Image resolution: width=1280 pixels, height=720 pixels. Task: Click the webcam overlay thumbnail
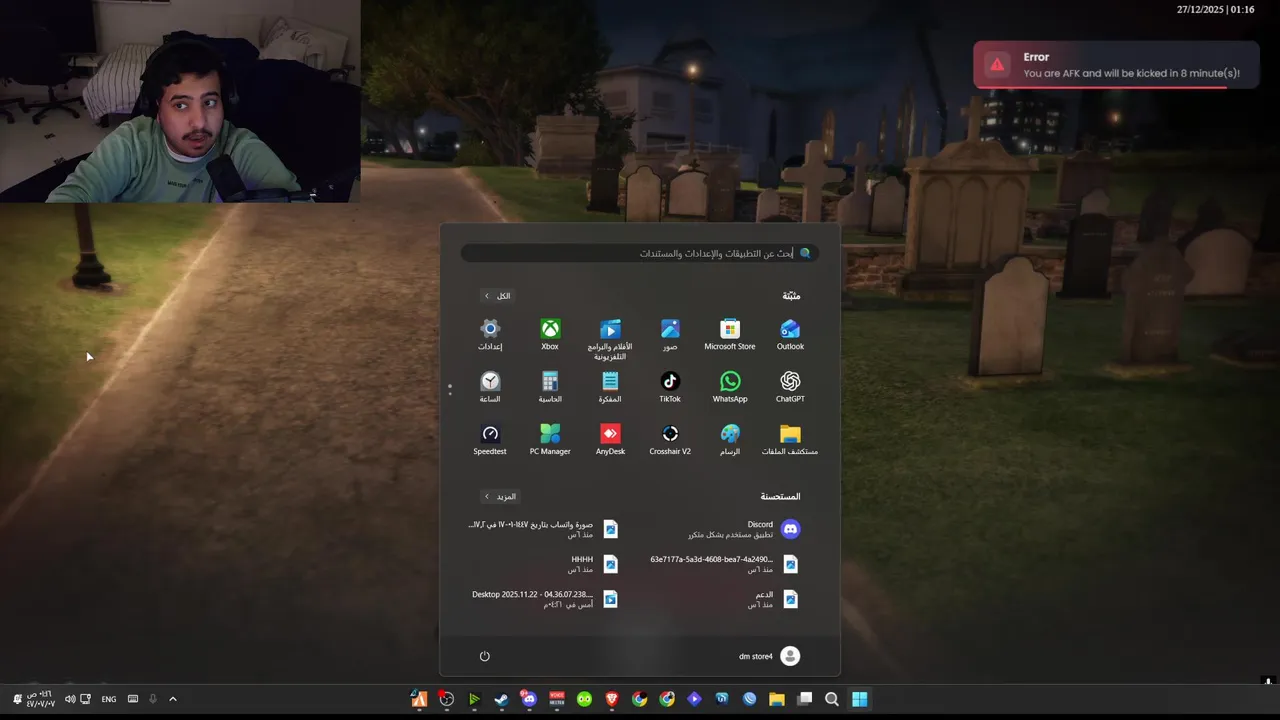(x=180, y=101)
